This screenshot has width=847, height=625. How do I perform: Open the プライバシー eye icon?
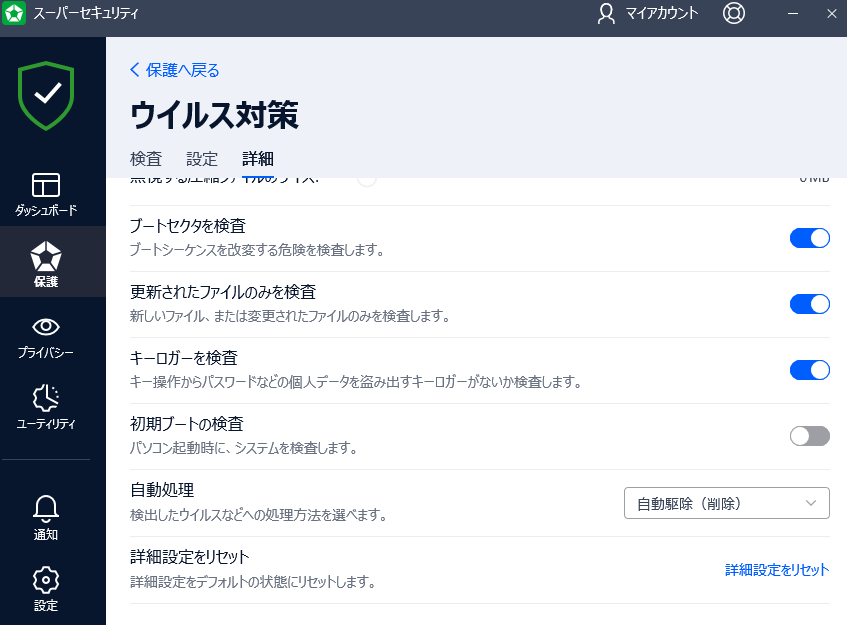(46, 335)
